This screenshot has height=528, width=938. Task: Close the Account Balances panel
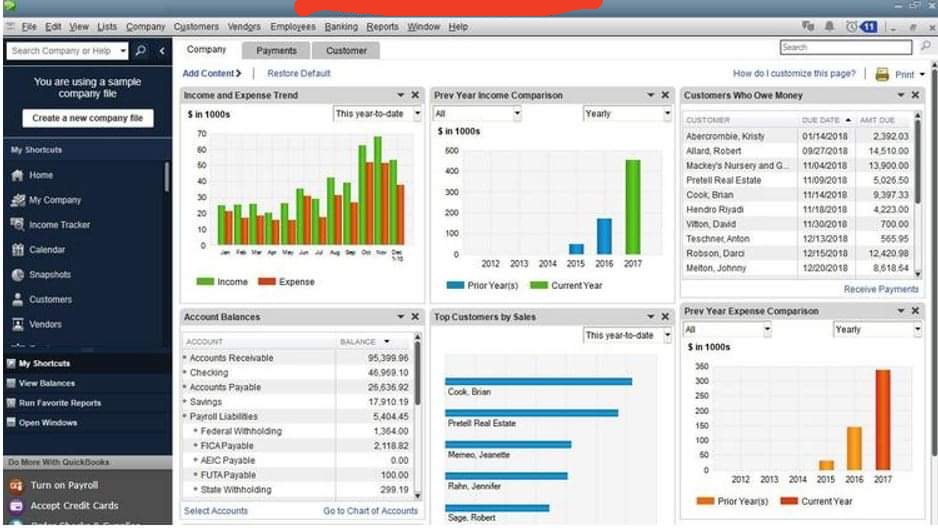(x=415, y=316)
